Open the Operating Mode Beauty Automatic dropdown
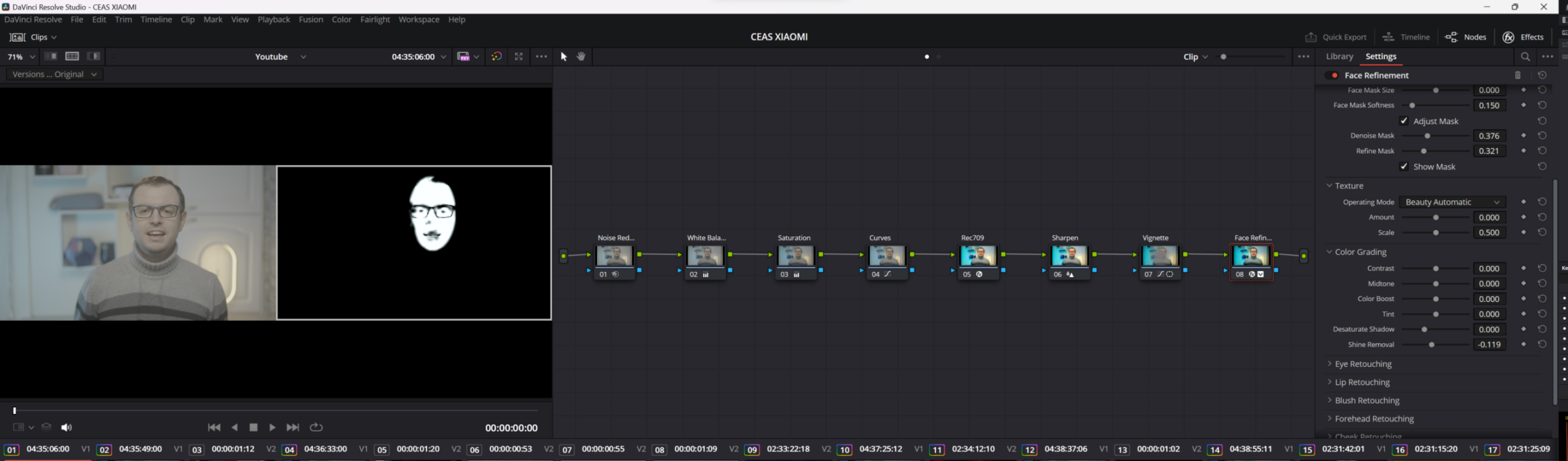The height and width of the screenshot is (461, 1568). 1452,202
